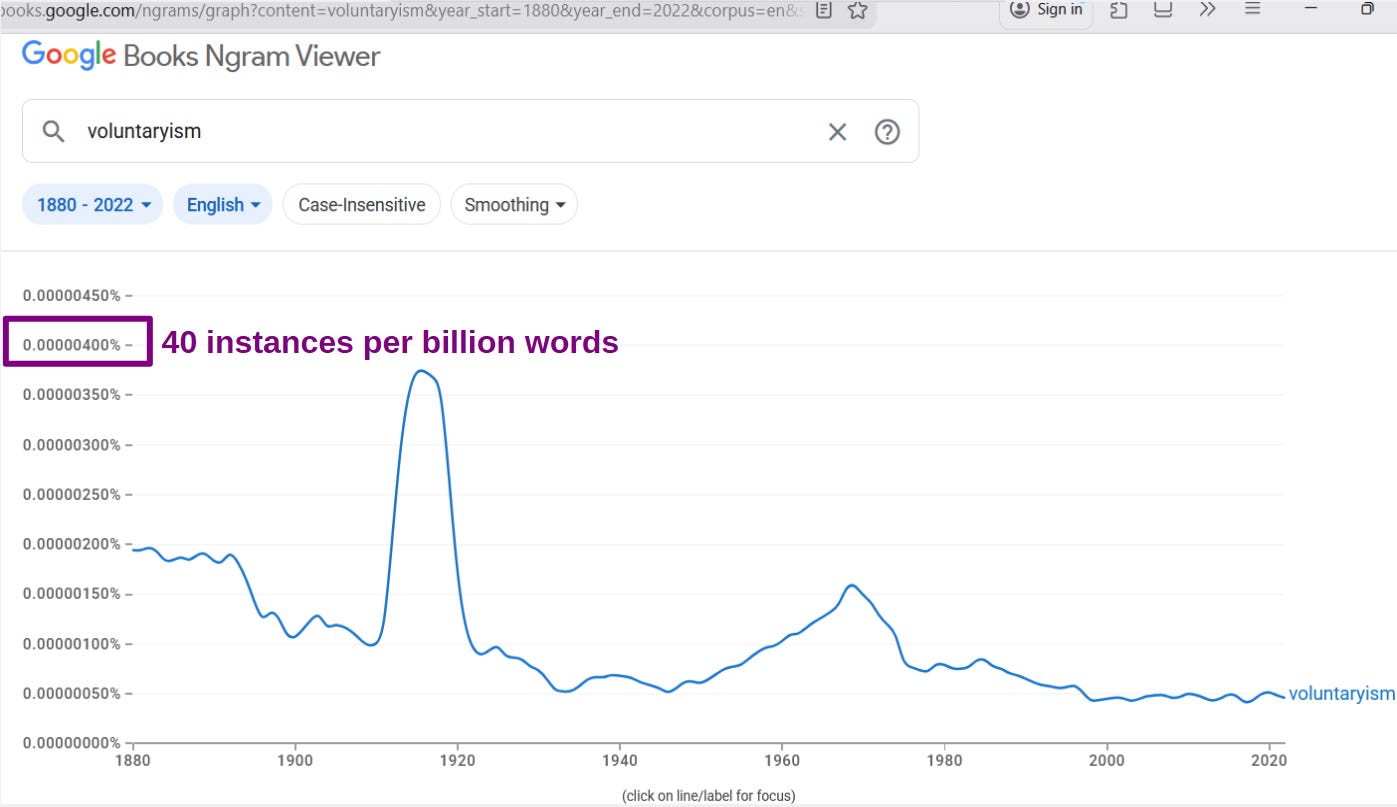The image size is (1397, 807).
Task: Open the browser hamburger menu
Action: [x=1252, y=9]
